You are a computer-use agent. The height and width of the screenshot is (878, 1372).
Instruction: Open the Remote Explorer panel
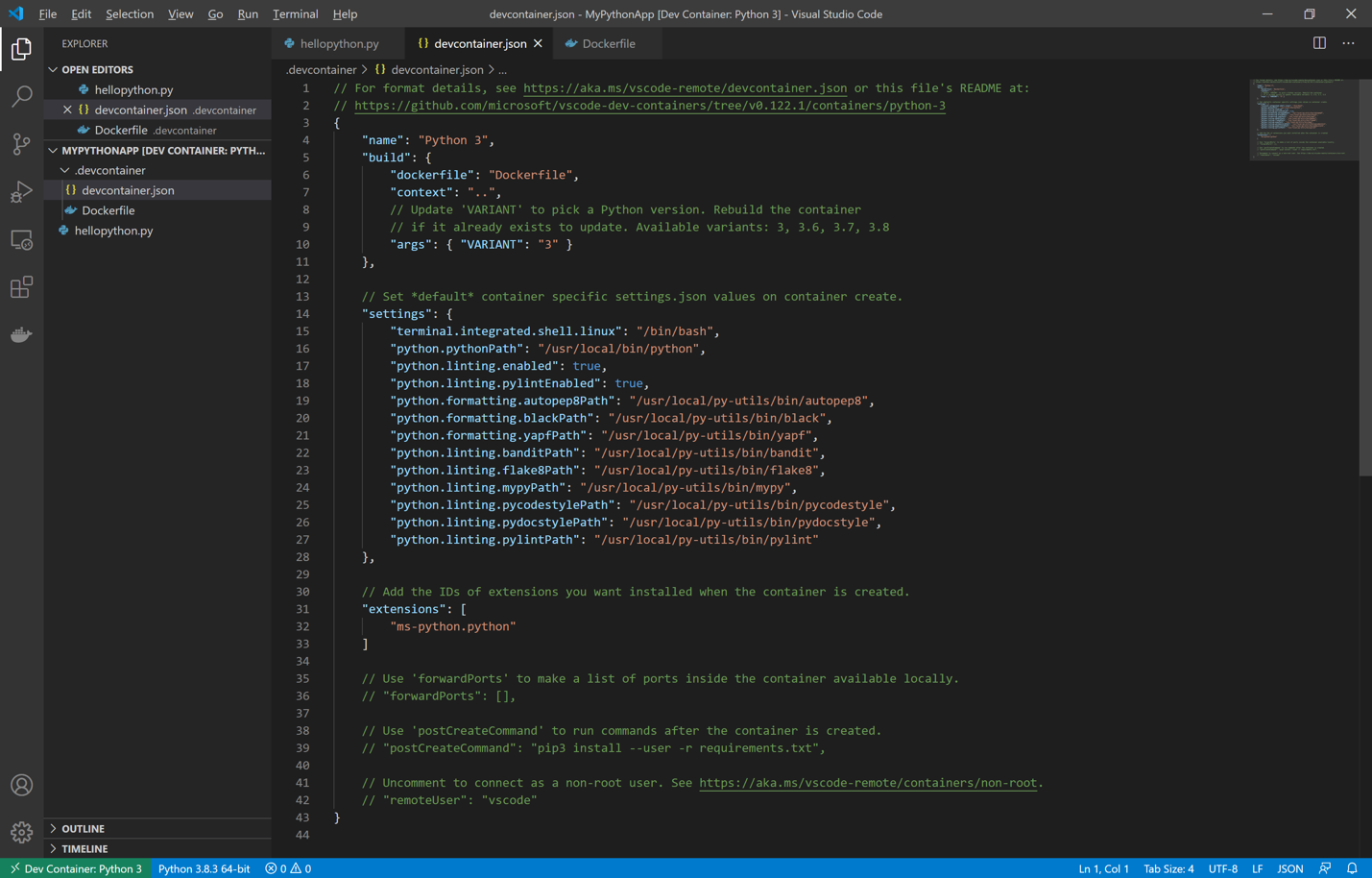[21, 239]
